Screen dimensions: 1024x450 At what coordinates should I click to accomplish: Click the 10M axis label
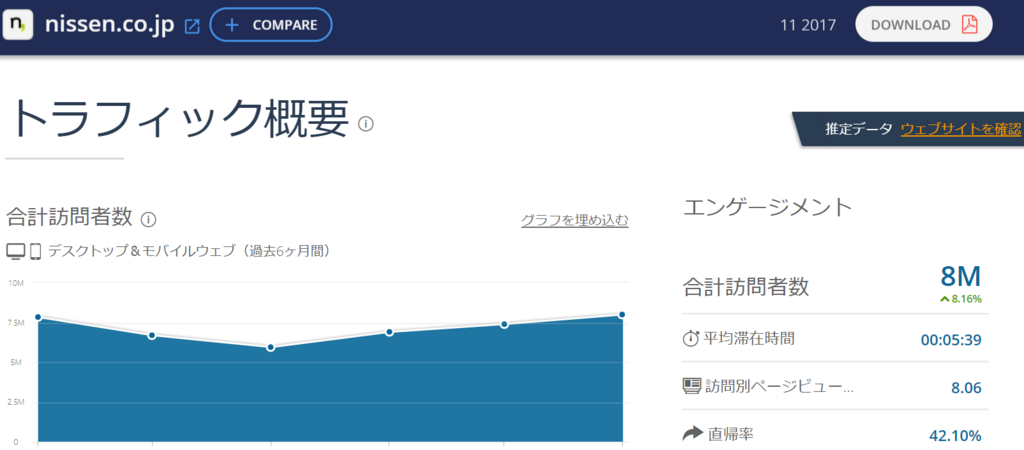(16, 283)
